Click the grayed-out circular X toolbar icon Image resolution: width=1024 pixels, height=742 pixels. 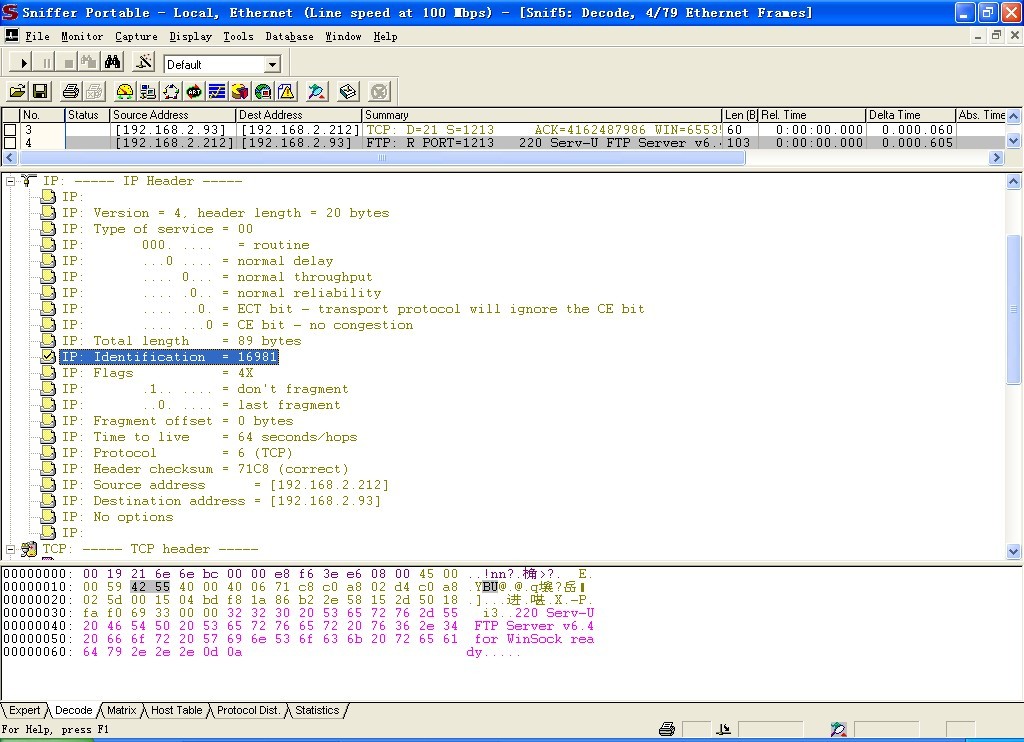click(x=379, y=91)
